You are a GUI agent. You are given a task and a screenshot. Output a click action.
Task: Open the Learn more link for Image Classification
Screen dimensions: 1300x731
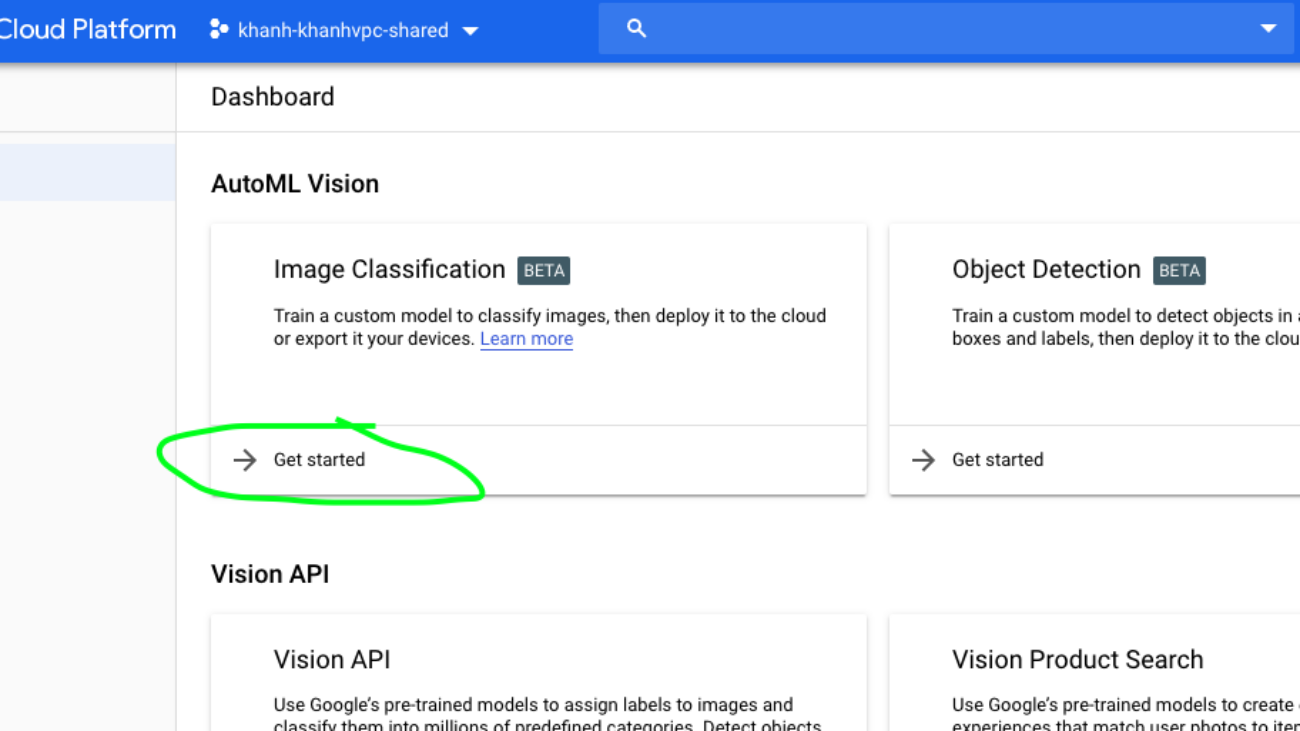tap(526, 339)
